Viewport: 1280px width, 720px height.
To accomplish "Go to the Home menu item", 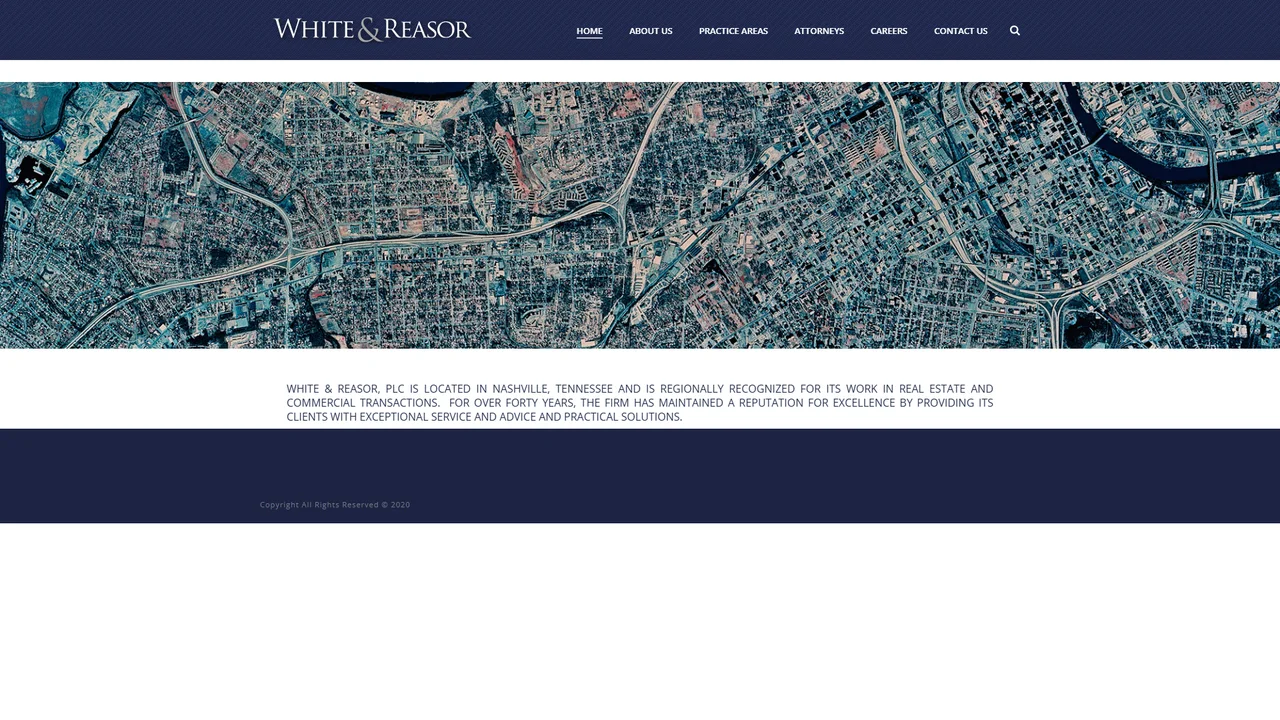I will [x=589, y=31].
